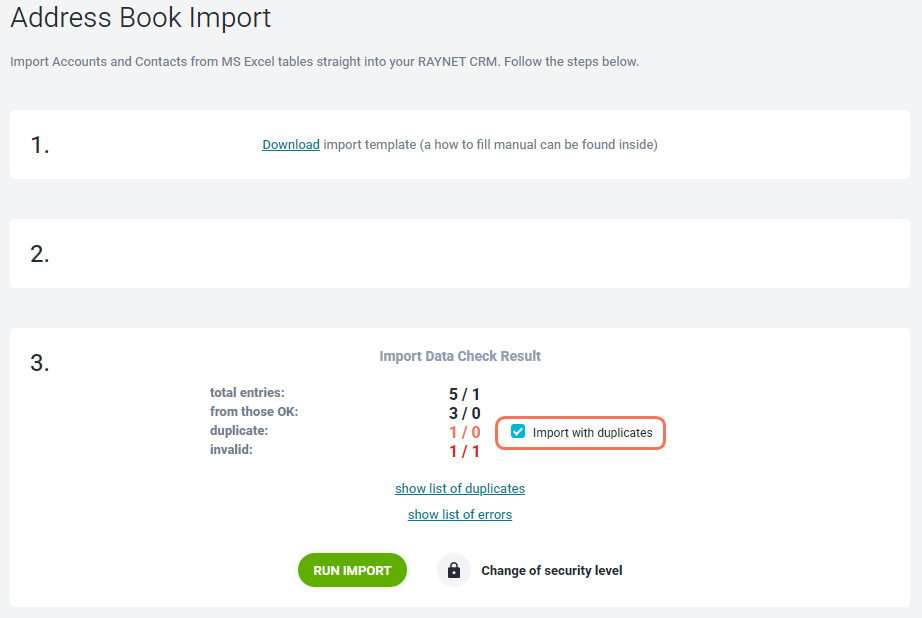The image size is (922, 618).
Task: Open the Download import template link
Action: 291,145
